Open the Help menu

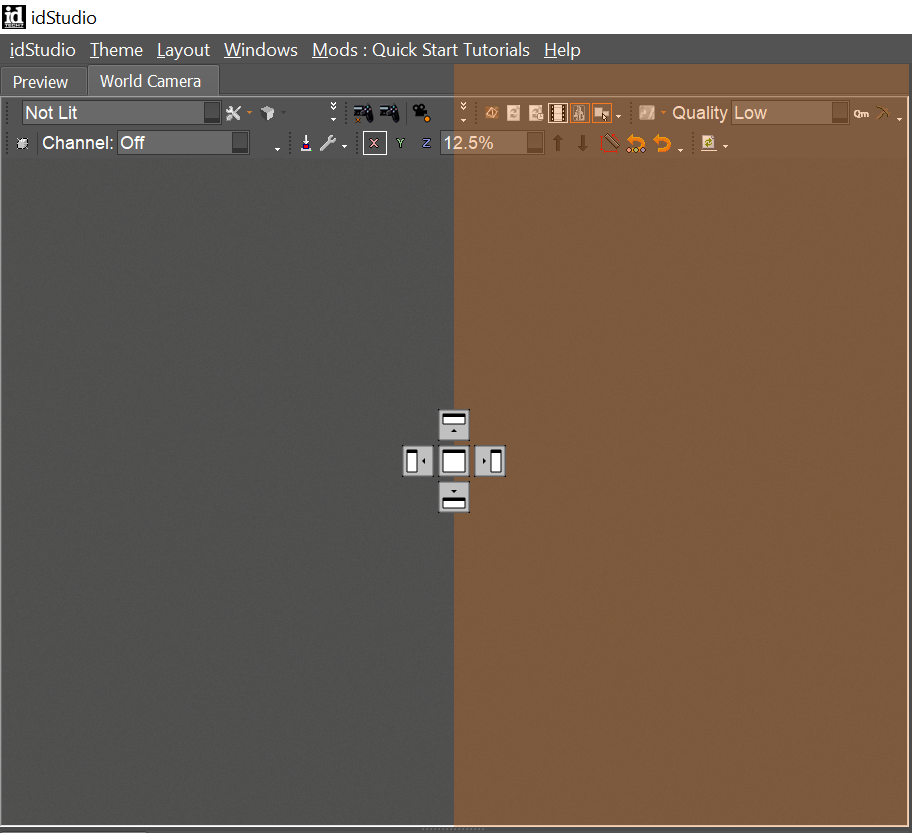click(x=562, y=50)
